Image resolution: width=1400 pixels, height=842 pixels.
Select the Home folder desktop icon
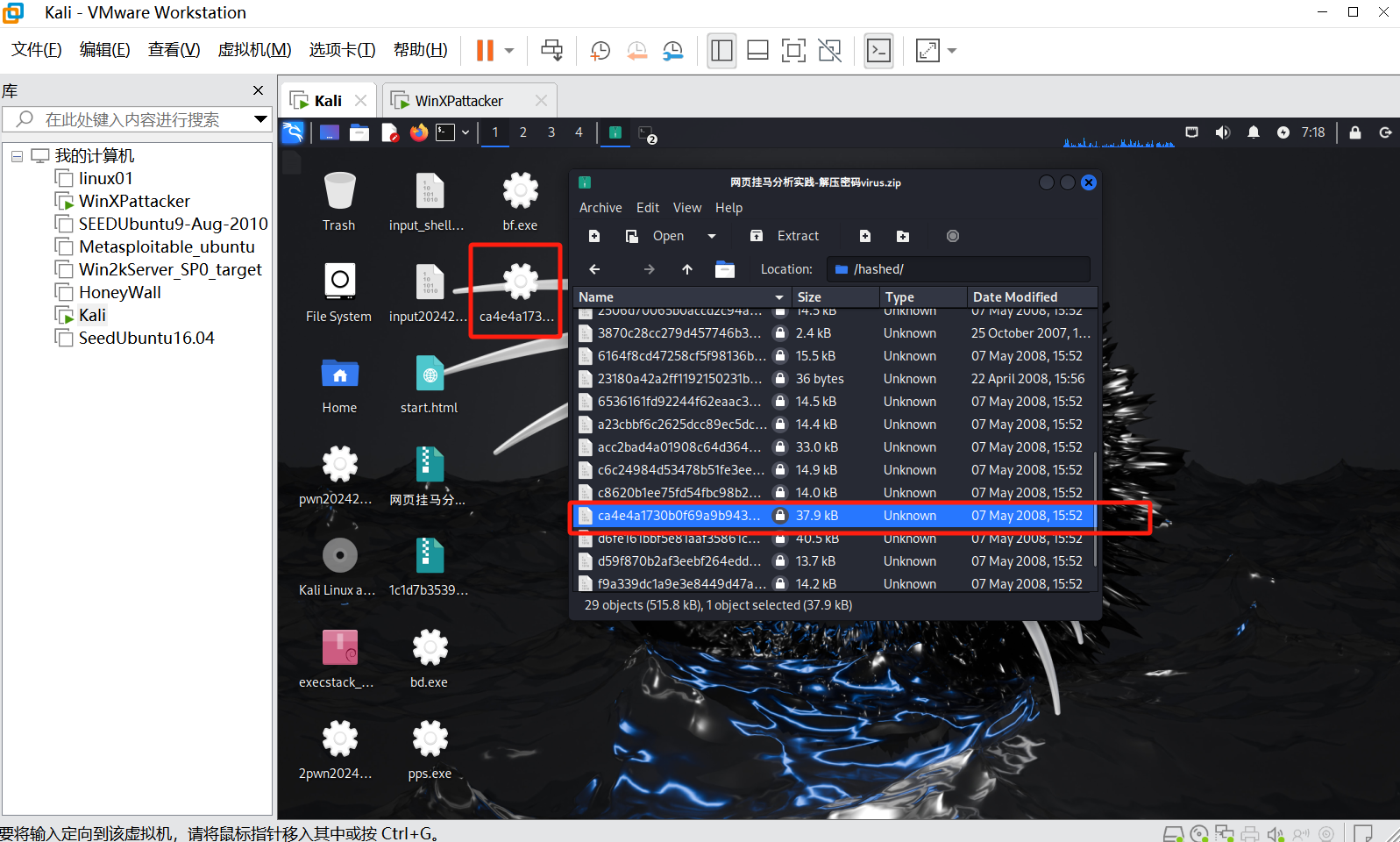(x=339, y=386)
